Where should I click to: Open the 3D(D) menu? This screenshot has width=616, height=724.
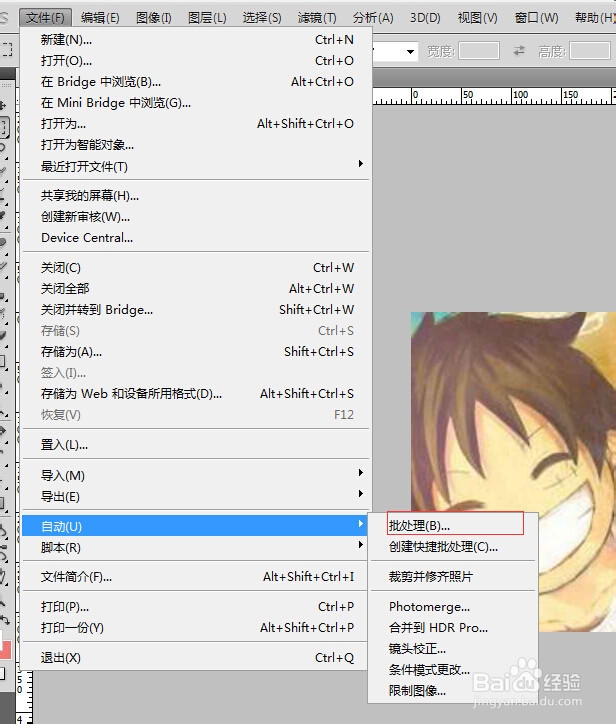coord(425,18)
